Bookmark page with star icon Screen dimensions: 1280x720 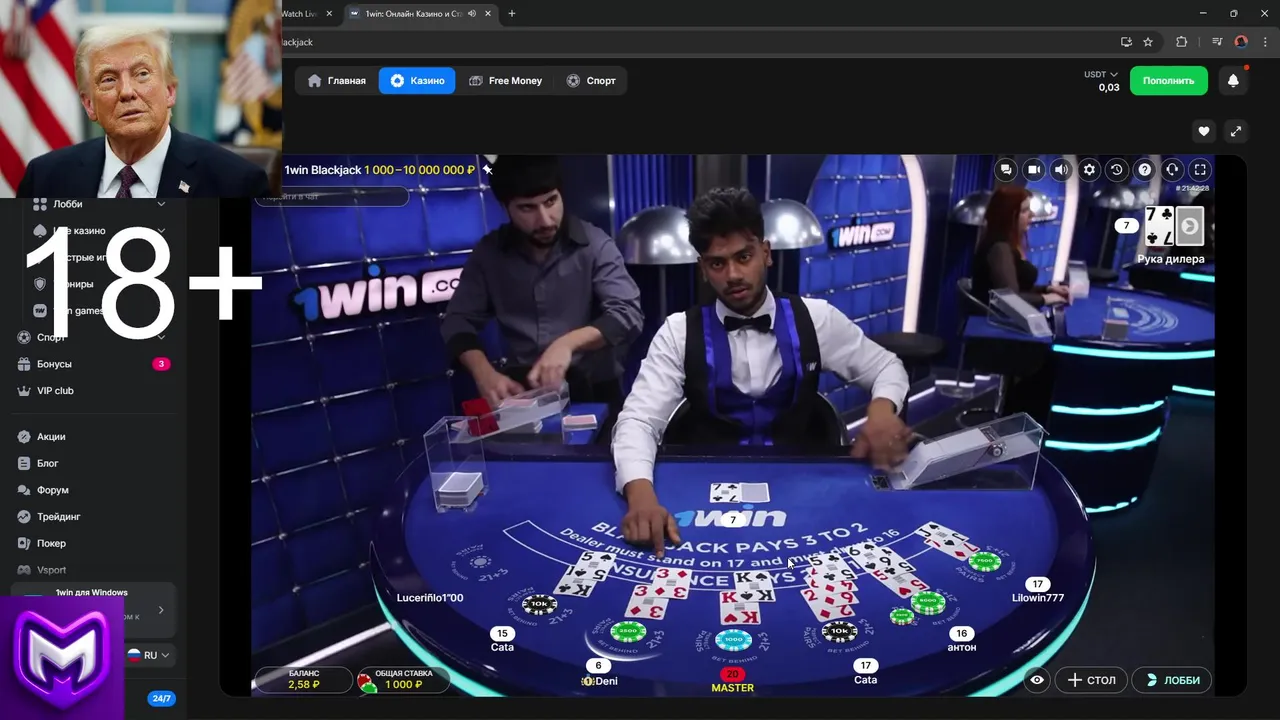click(1148, 42)
